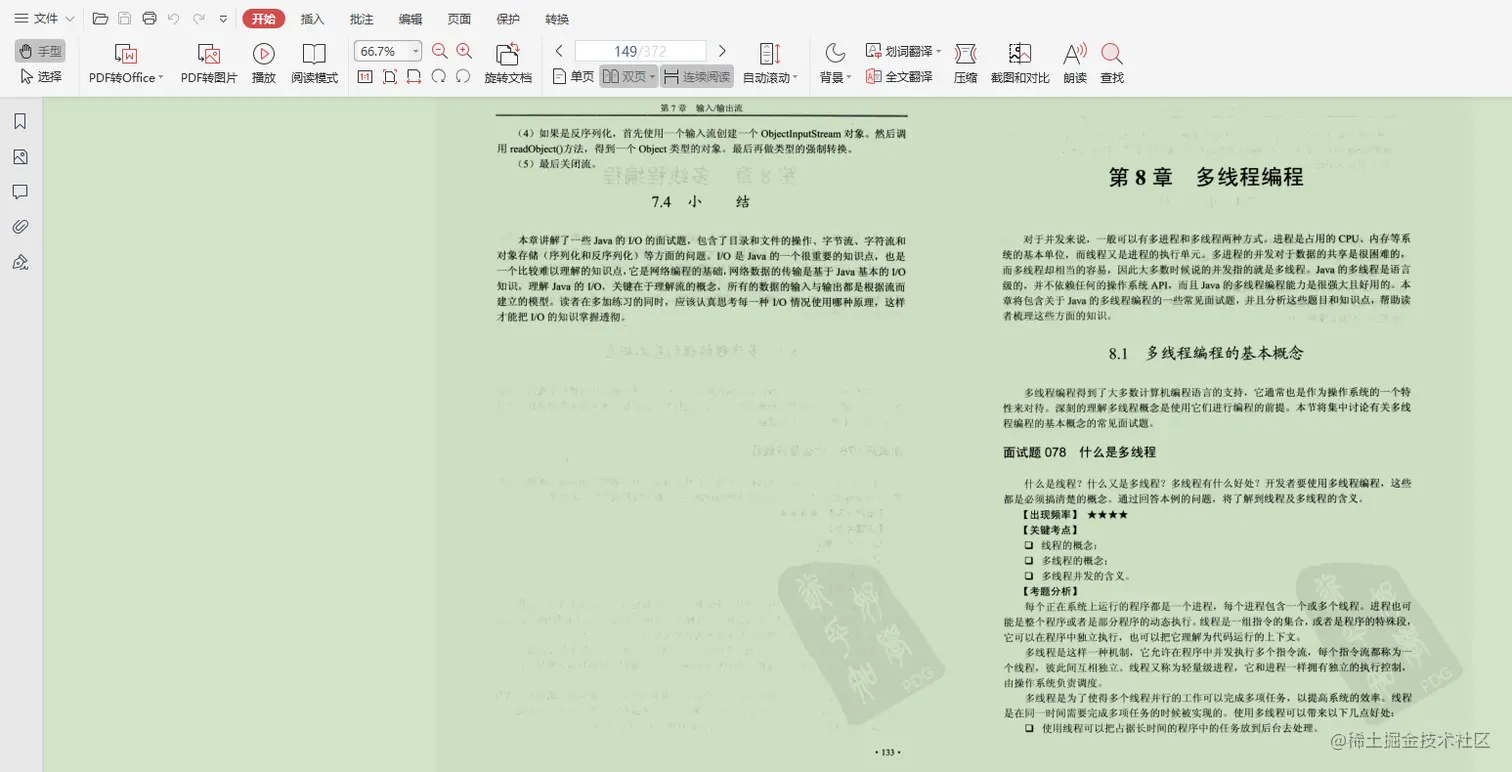Open the 查找 find tool
The height and width of the screenshot is (772, 1512).
1114,64
